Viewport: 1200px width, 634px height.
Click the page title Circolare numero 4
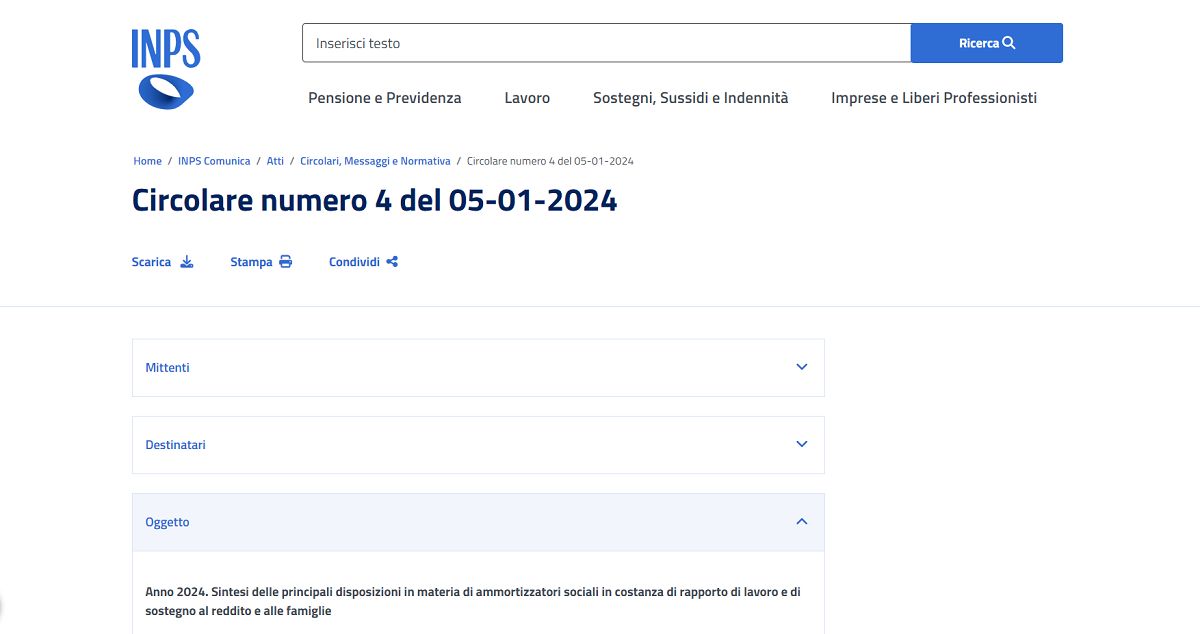[x=374, y=200]
